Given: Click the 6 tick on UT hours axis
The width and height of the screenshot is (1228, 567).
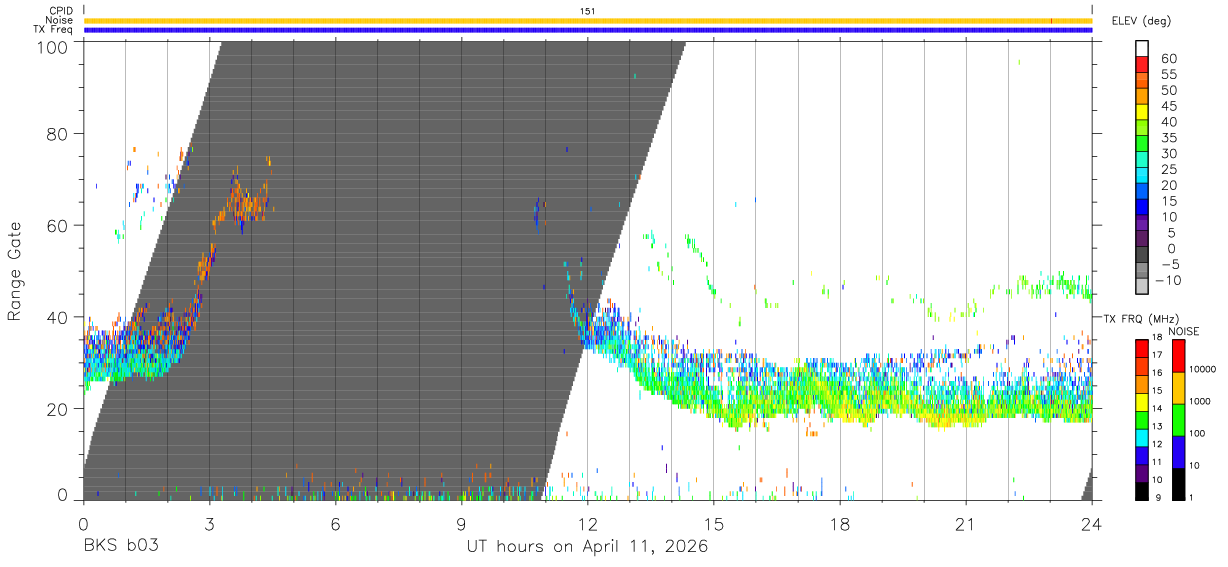Looking at the screenshot, I should point(335,524).
